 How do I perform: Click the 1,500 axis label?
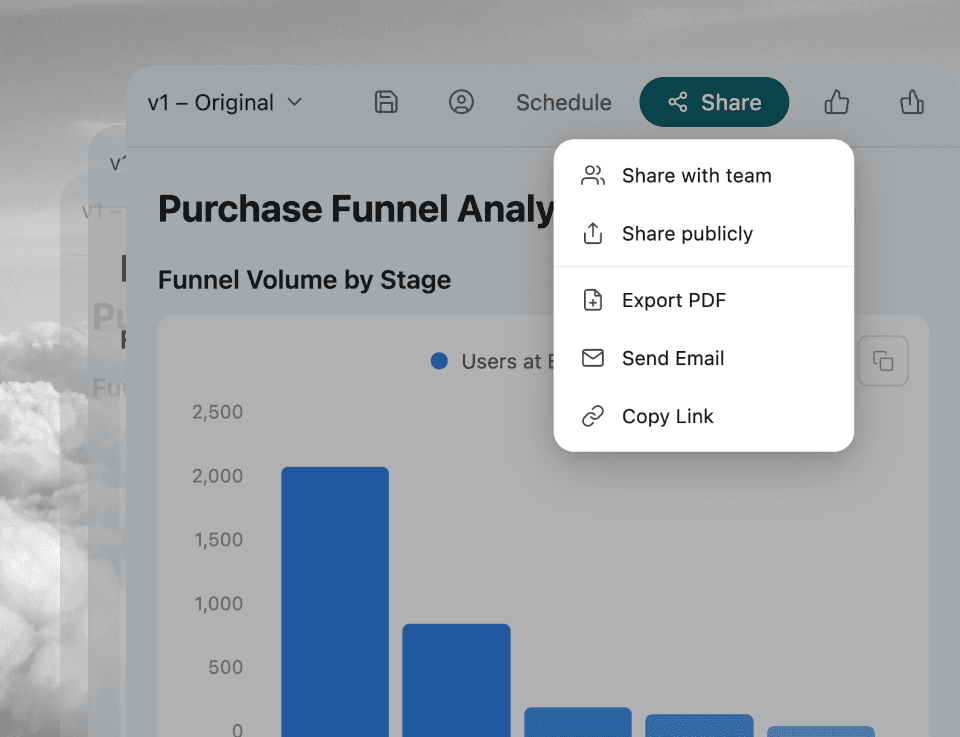[219, 539]
